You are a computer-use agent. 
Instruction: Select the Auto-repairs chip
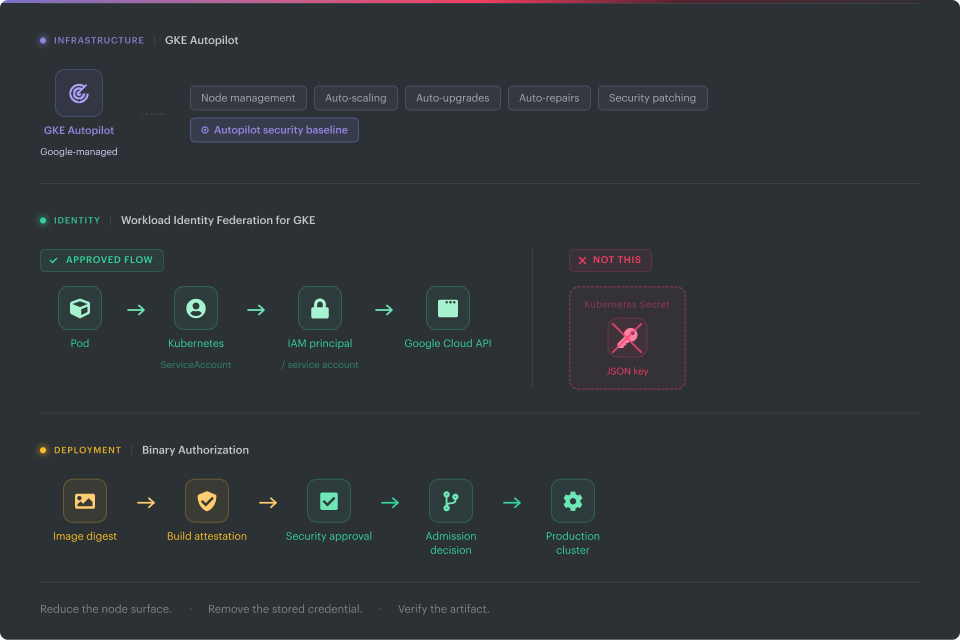pyautogui.click(x=549, y=98)
